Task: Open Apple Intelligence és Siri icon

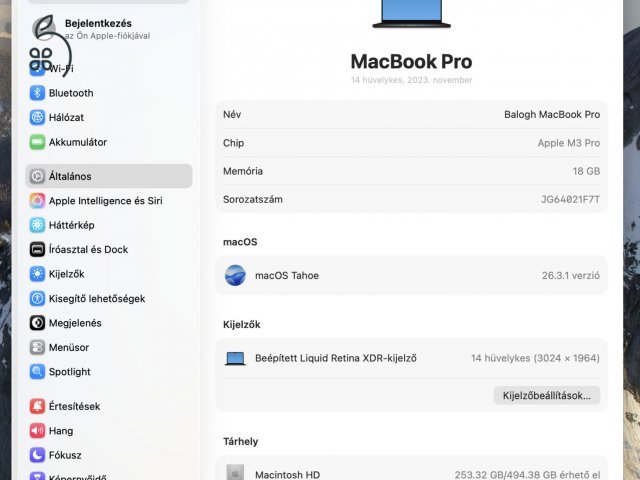Action: point(37,201)
